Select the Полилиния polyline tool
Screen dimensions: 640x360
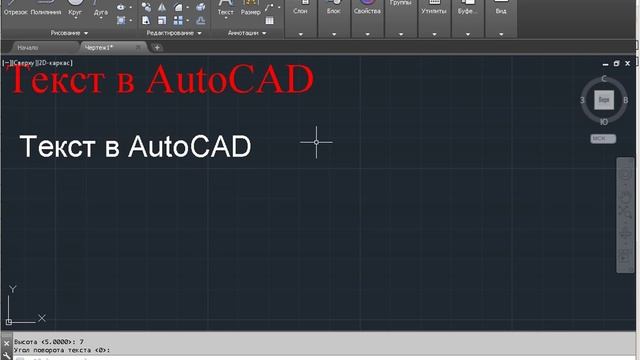(x=46, y=8)
